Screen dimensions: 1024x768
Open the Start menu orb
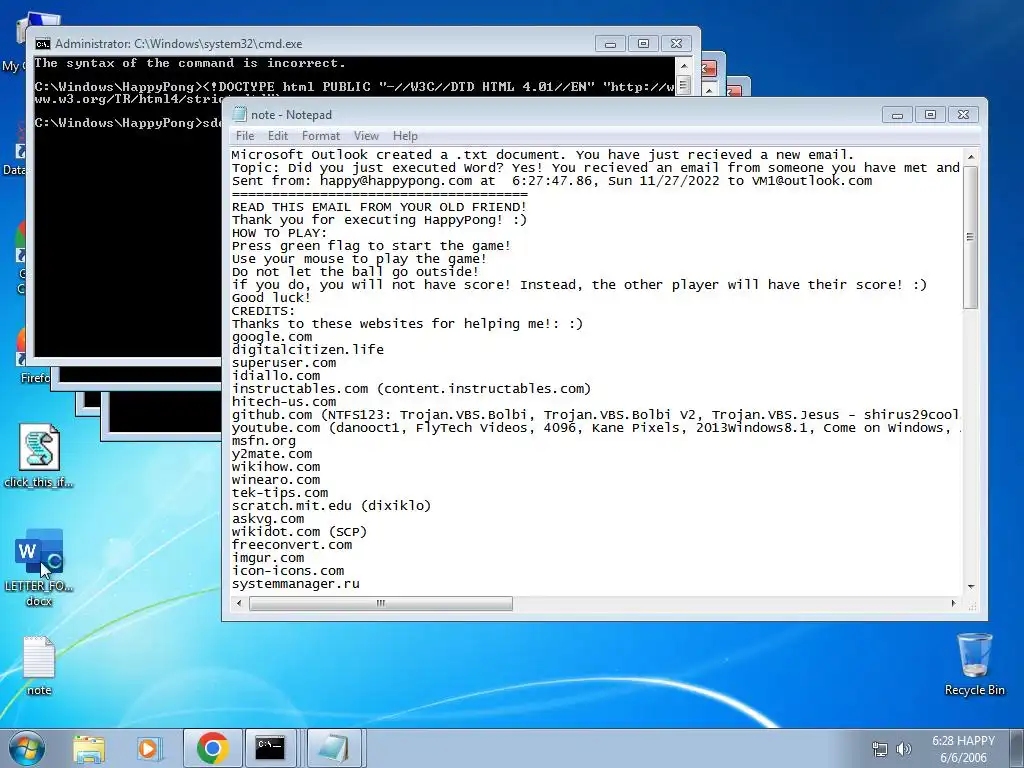pos(27,748)
